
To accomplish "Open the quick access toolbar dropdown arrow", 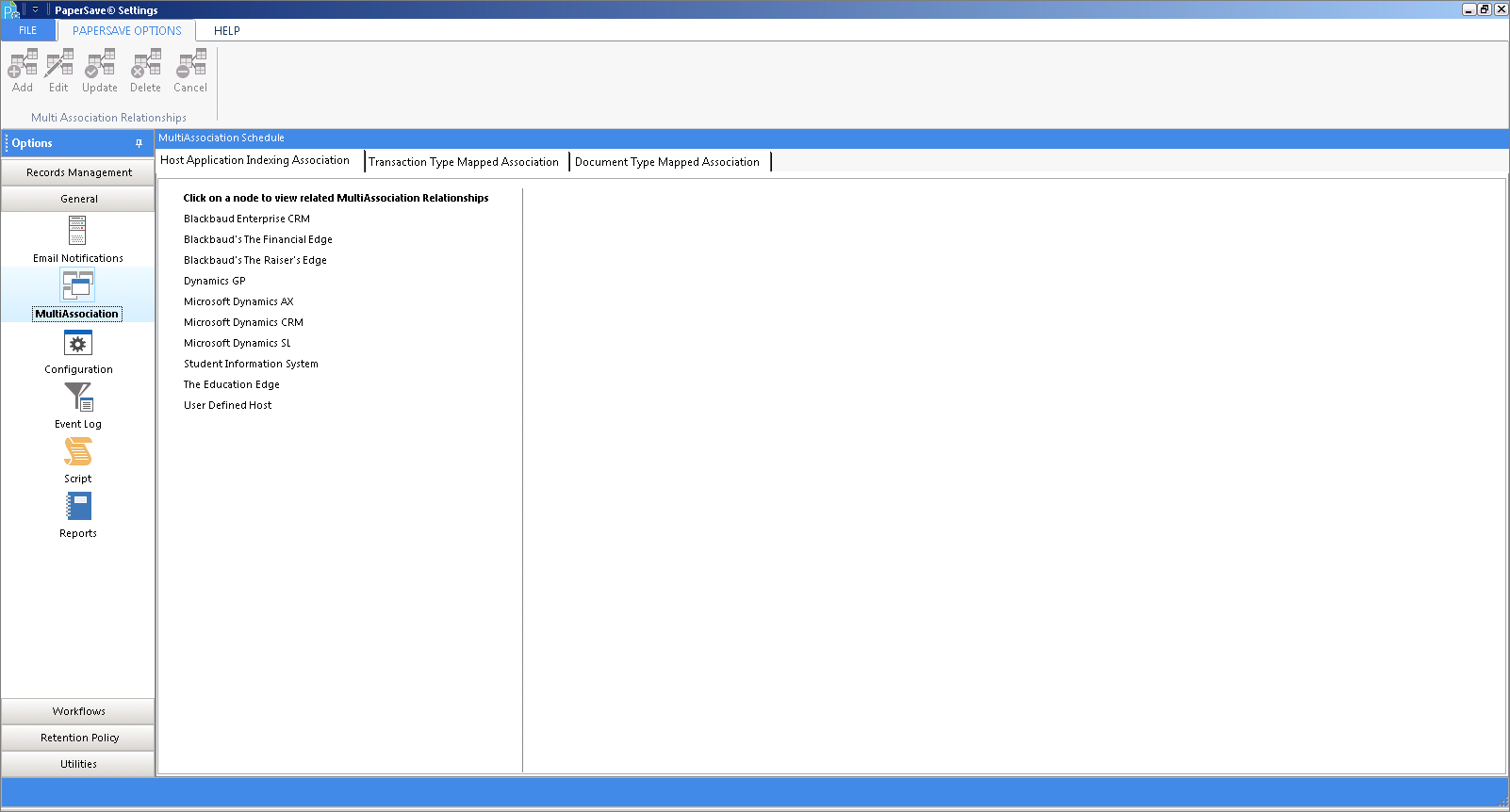I will tap(35, 9).
